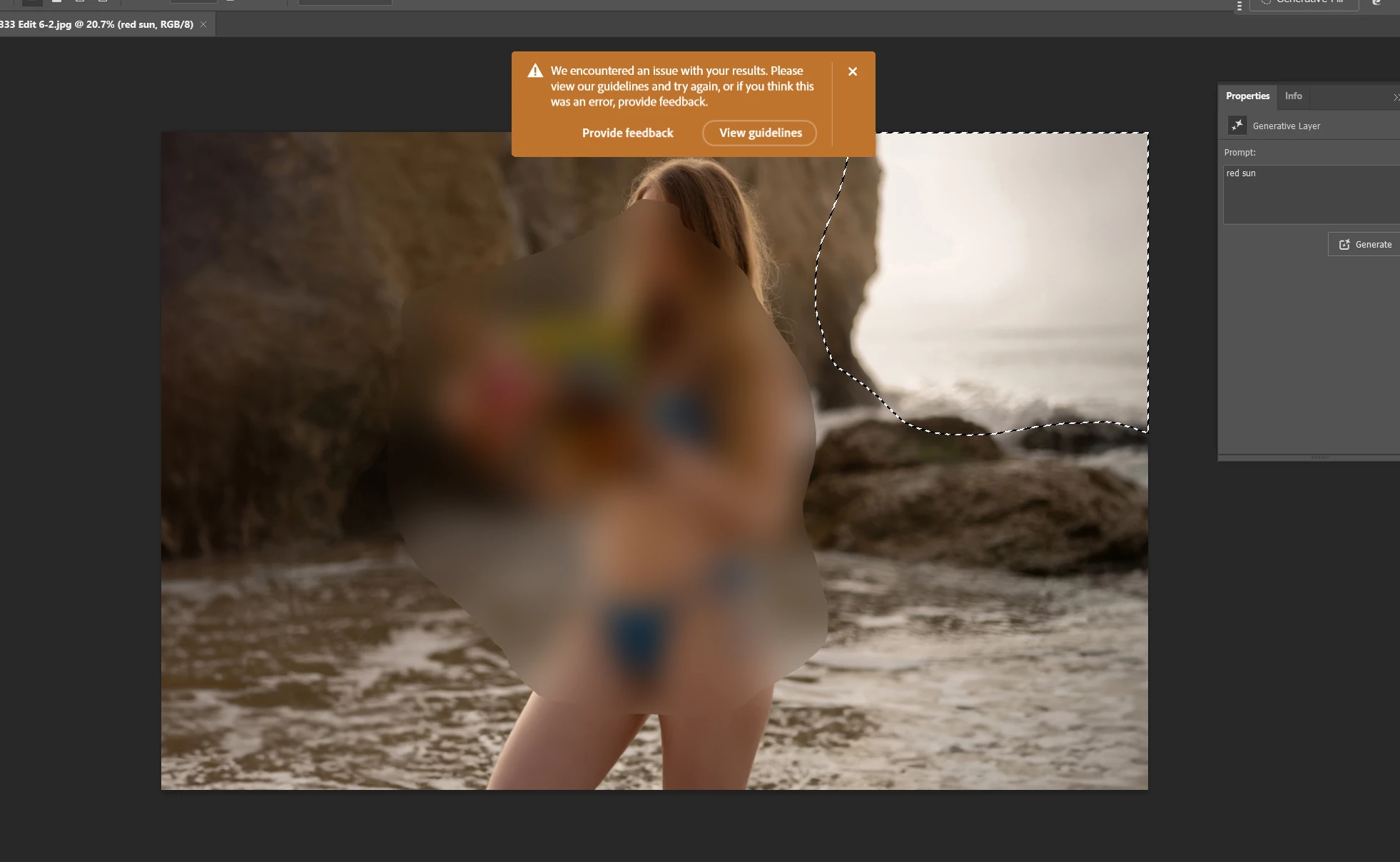Click the icon right of Generative Fill

click(x=1376, y=3)
